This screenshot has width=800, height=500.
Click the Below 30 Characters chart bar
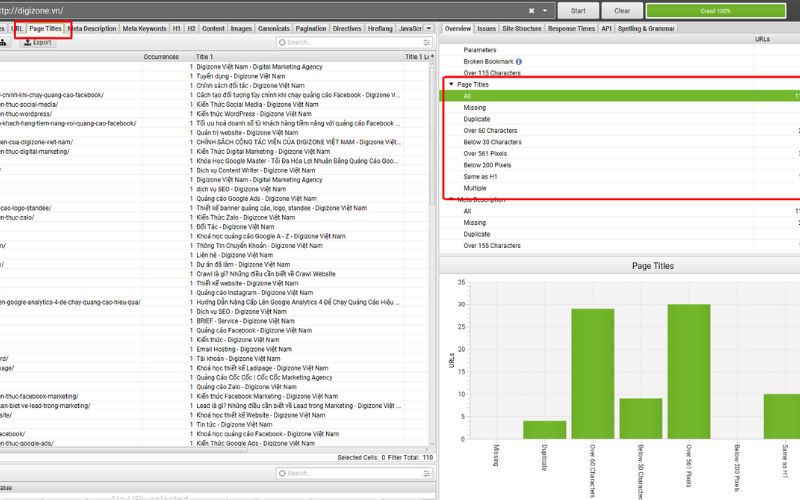641,418
